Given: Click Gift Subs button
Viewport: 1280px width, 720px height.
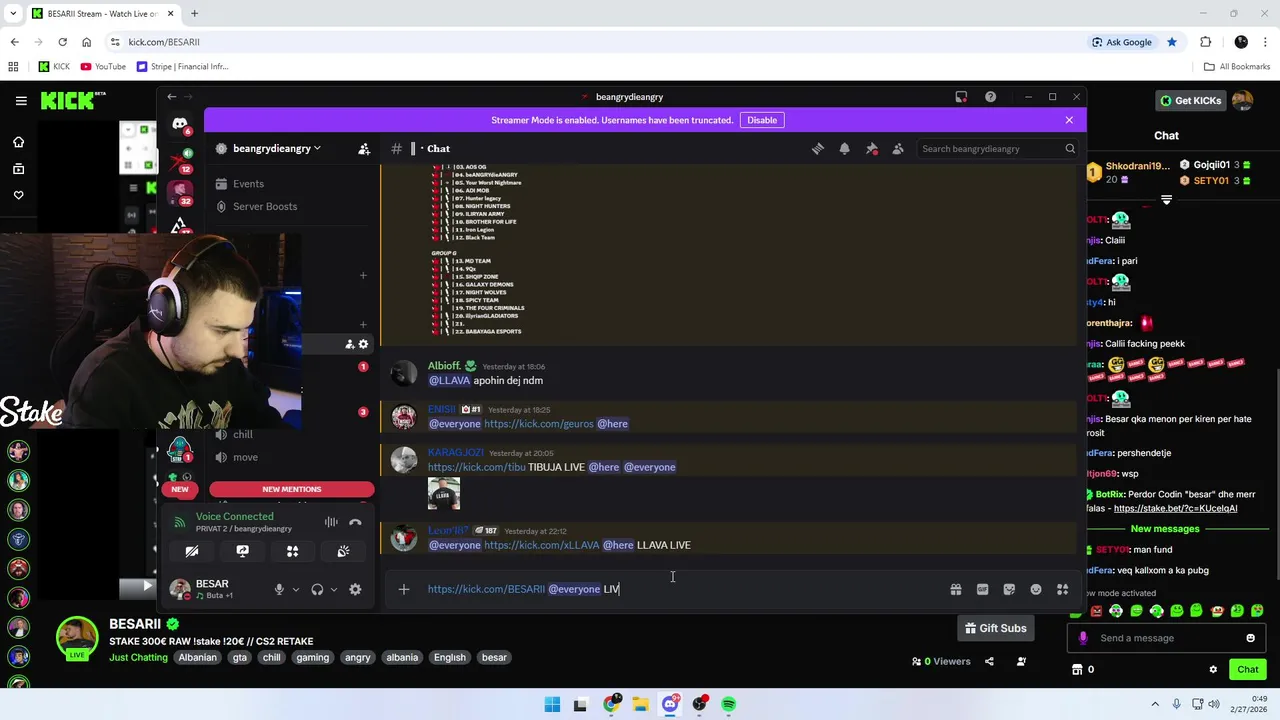Looking at the screenshot, I should [995, 628].
